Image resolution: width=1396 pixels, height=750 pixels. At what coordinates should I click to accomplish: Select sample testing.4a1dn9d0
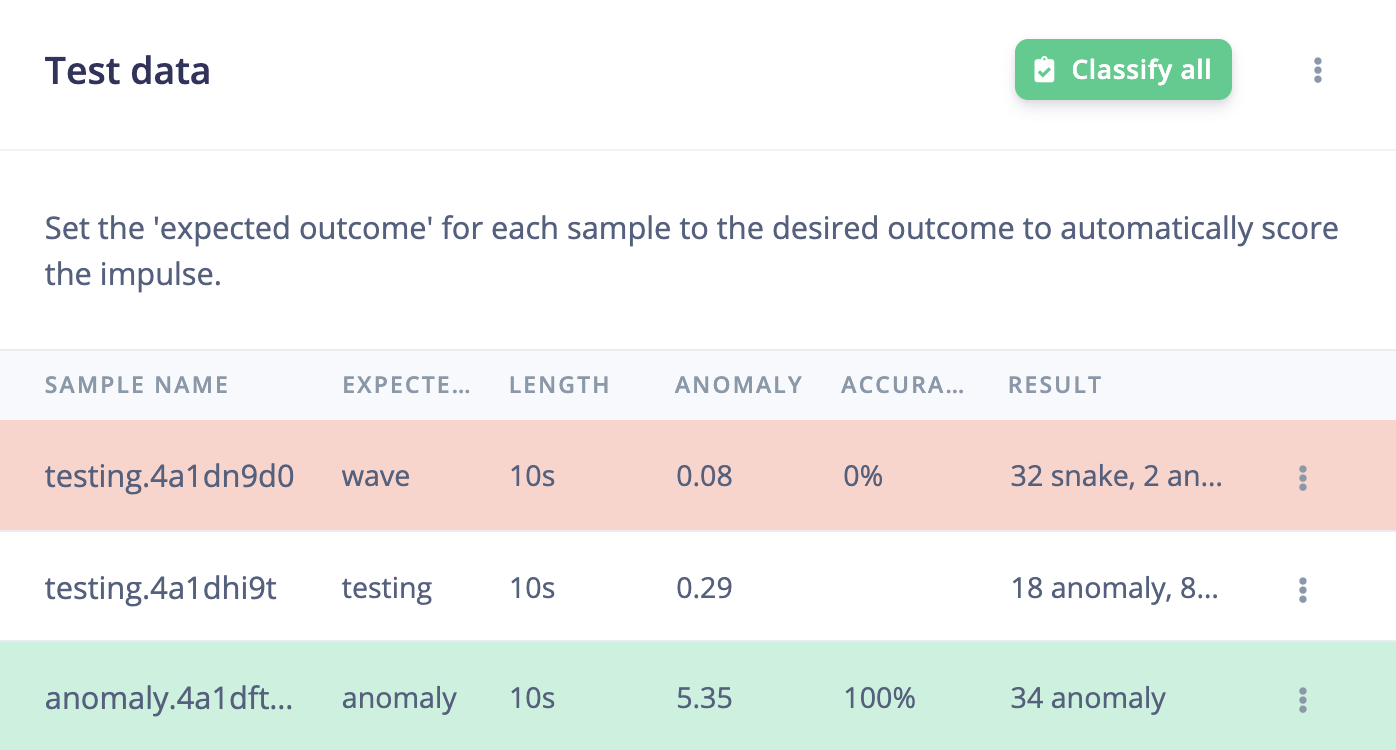click(169, 476)
